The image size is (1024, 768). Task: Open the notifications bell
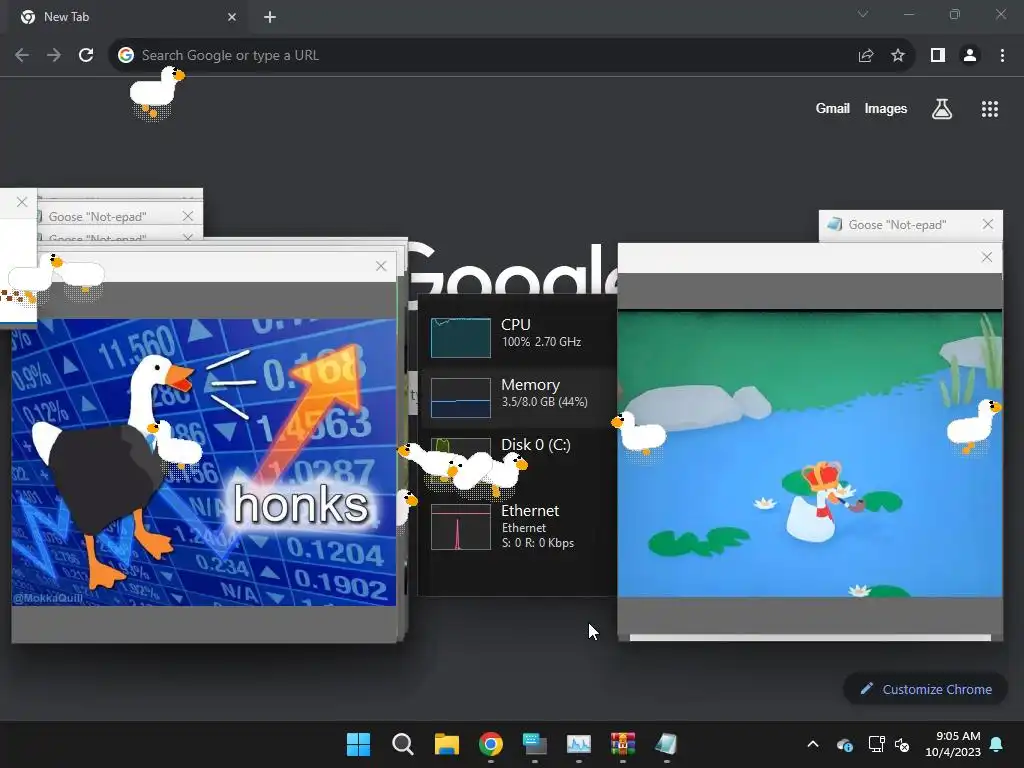pyautogui.click(x=997, y=744)
